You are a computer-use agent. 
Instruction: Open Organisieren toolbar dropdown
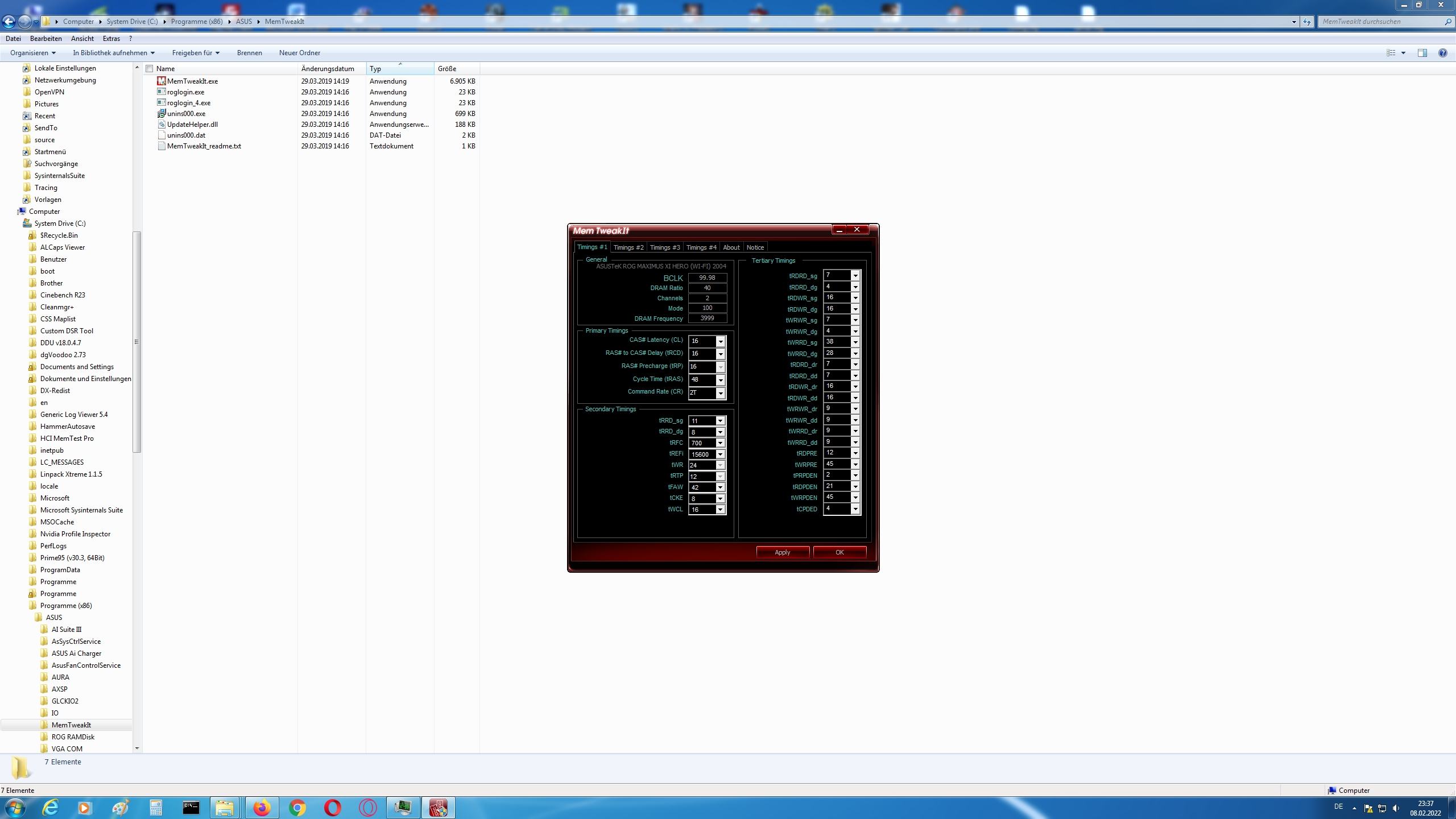pyautogui.click(x=33, y=53)
